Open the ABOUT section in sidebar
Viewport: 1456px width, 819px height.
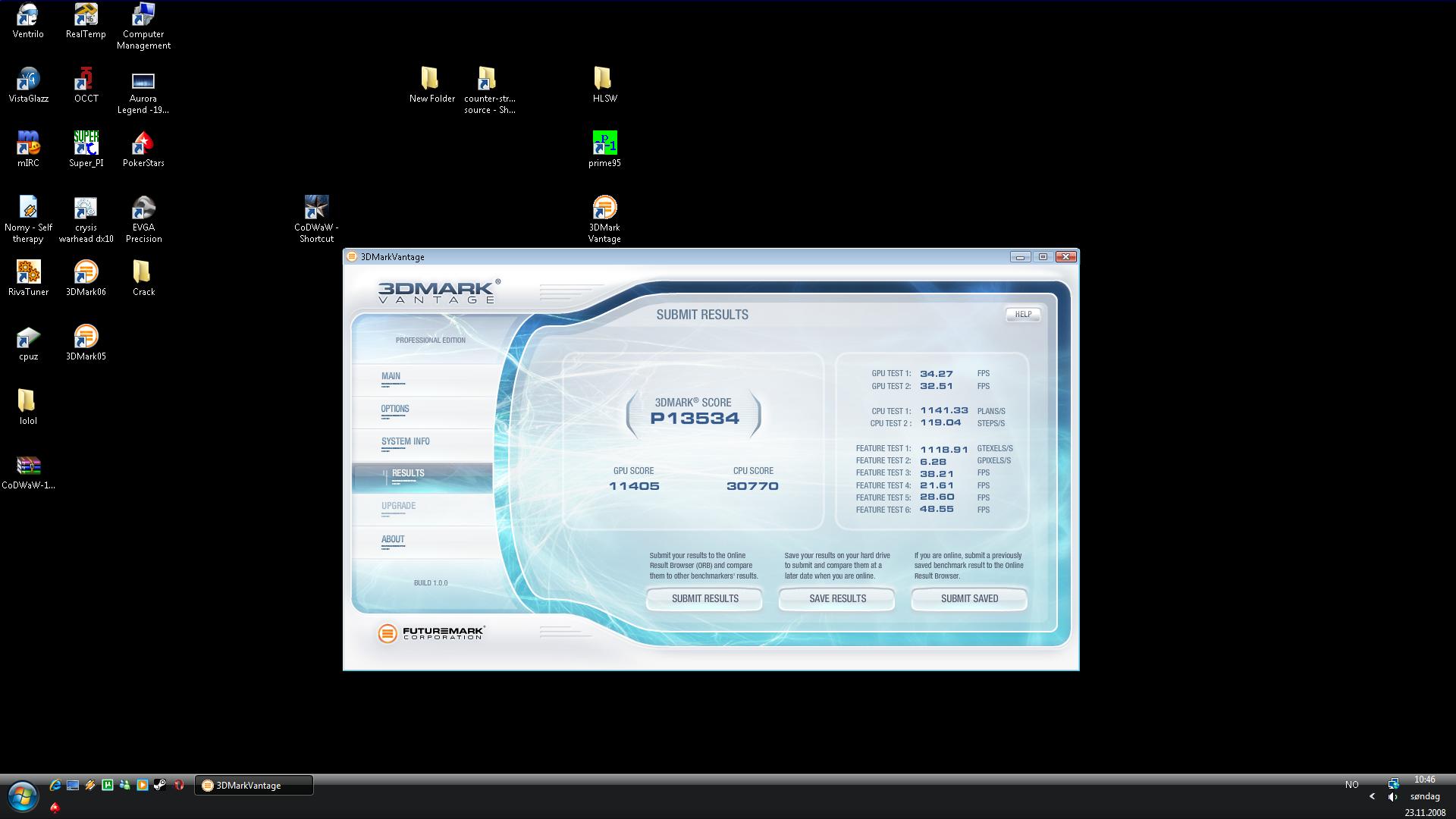pyautogui.click(x=422, y=542)
